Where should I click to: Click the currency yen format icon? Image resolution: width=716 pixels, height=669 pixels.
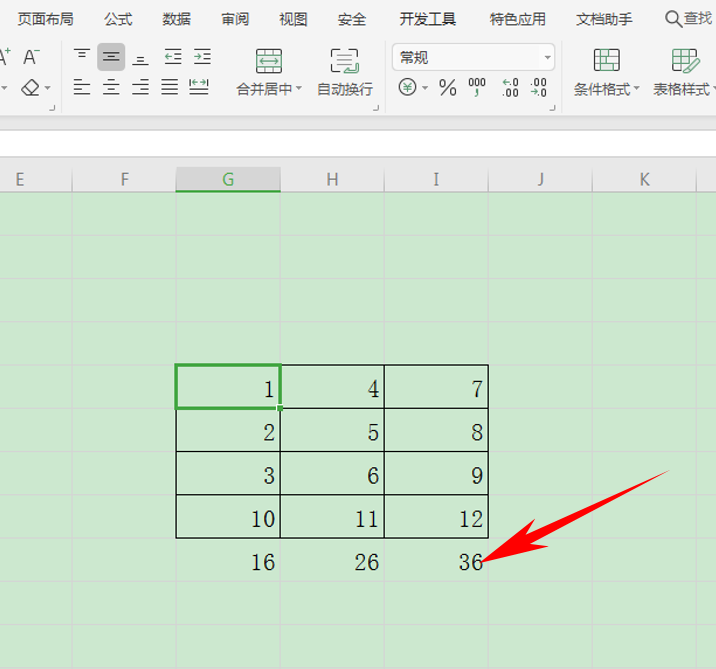click(407, 87)
